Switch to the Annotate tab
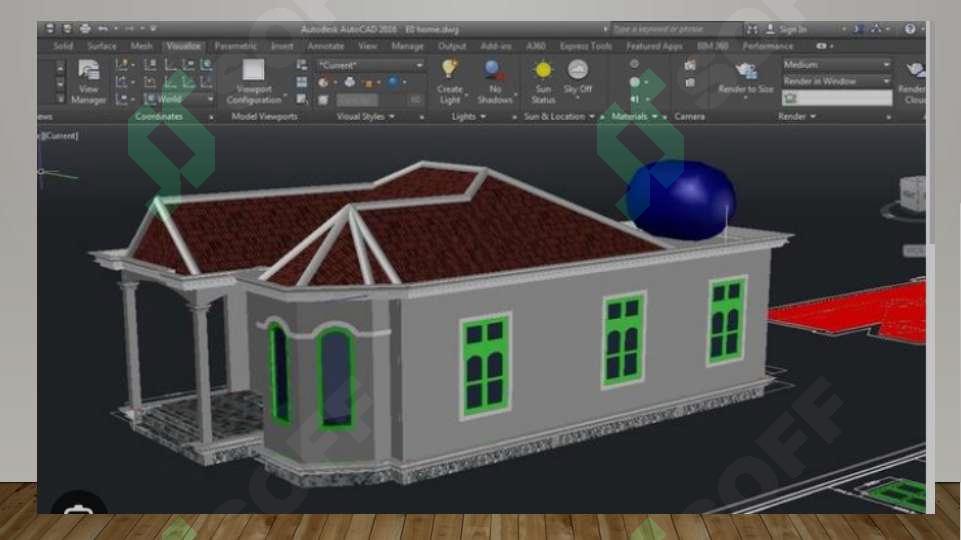Screen dimensions: 961x540 point(325,46)
